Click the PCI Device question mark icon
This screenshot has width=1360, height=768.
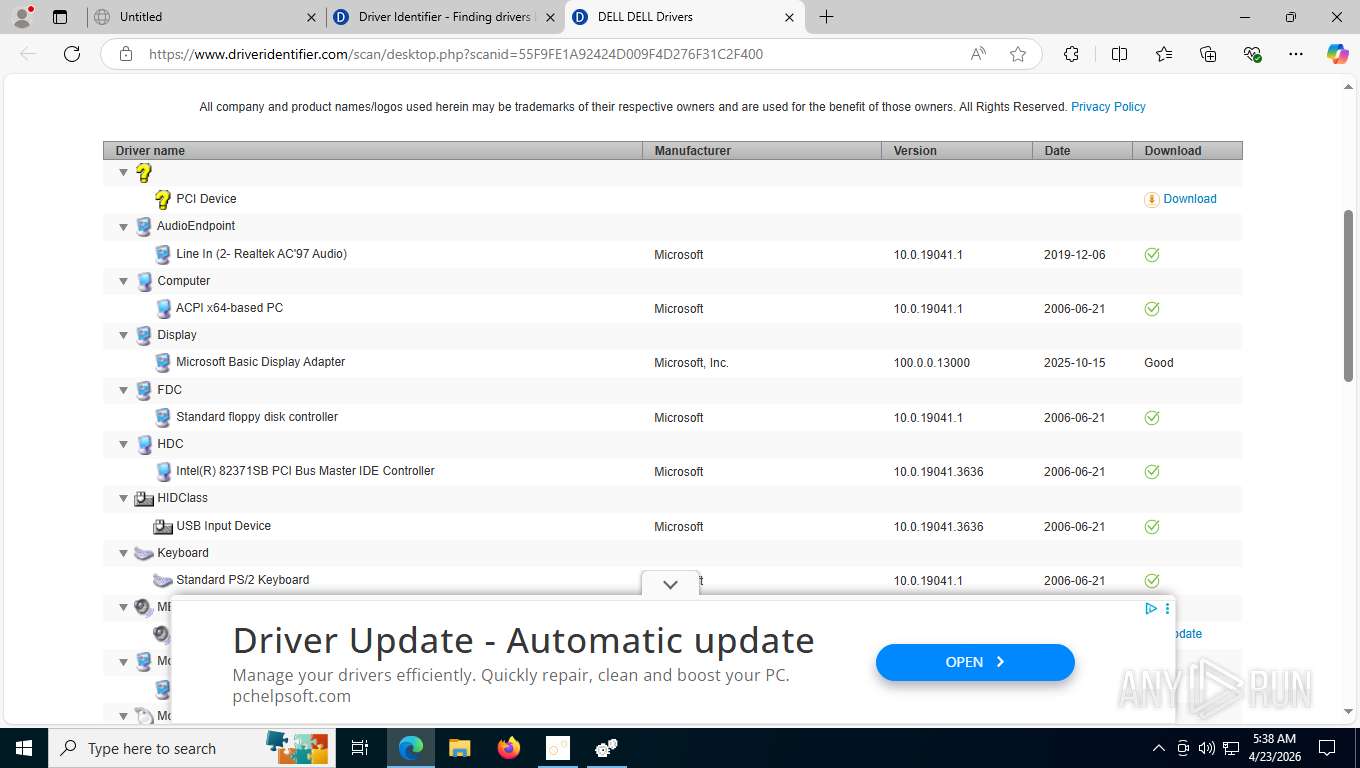(x=163, y=199)
